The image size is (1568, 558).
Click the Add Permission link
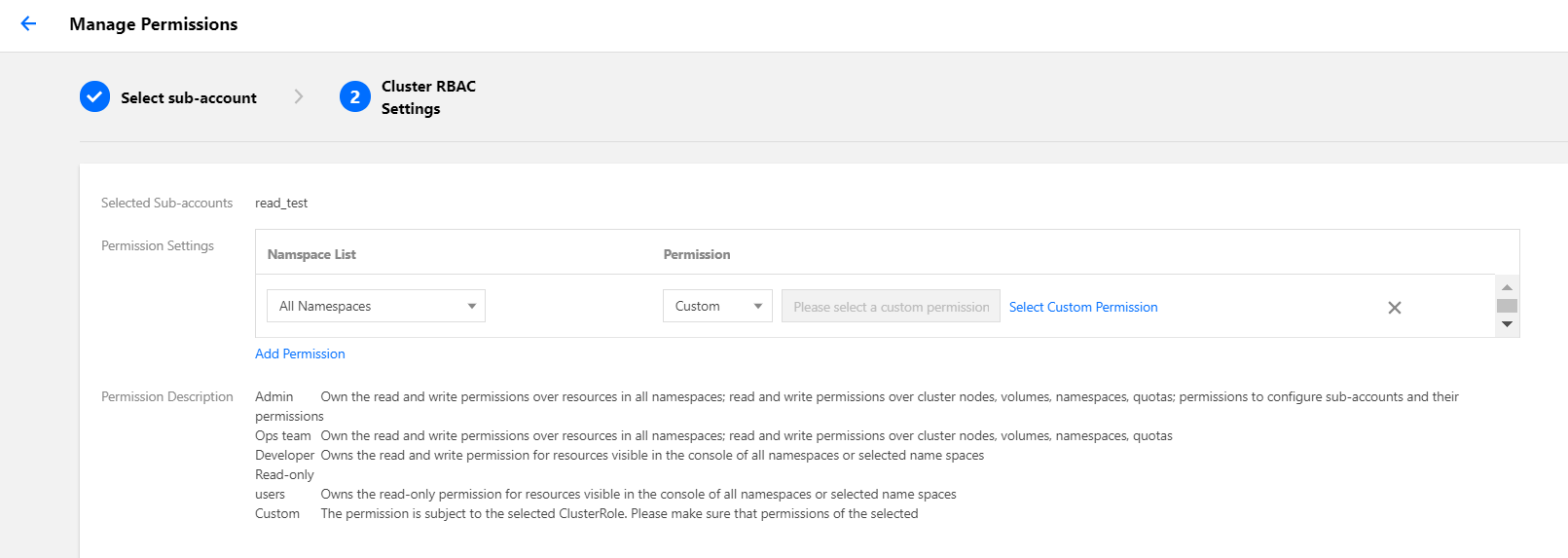pos(300,353)
